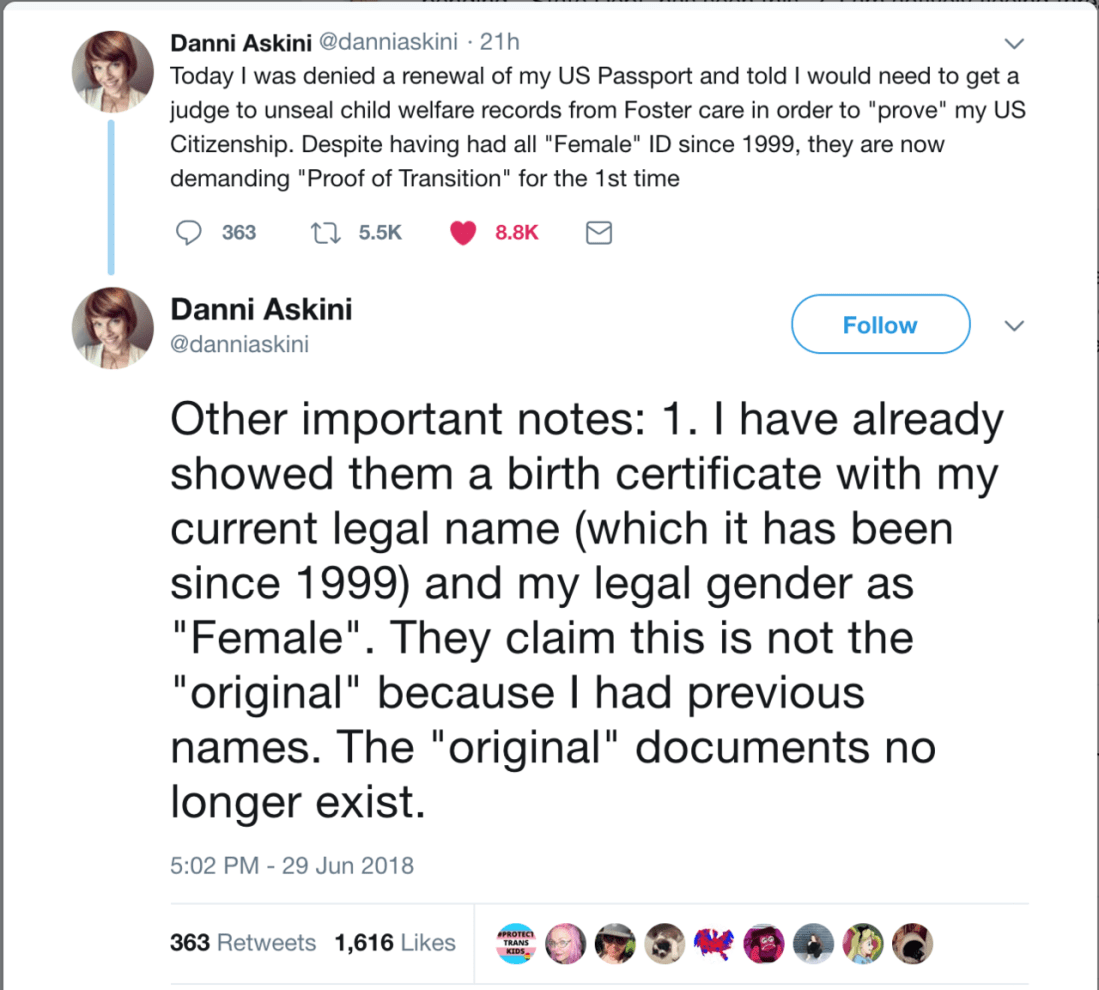Click the @danniaskini handle under the large name
This screenshot has width=1099, height=990.
point(239,345)
